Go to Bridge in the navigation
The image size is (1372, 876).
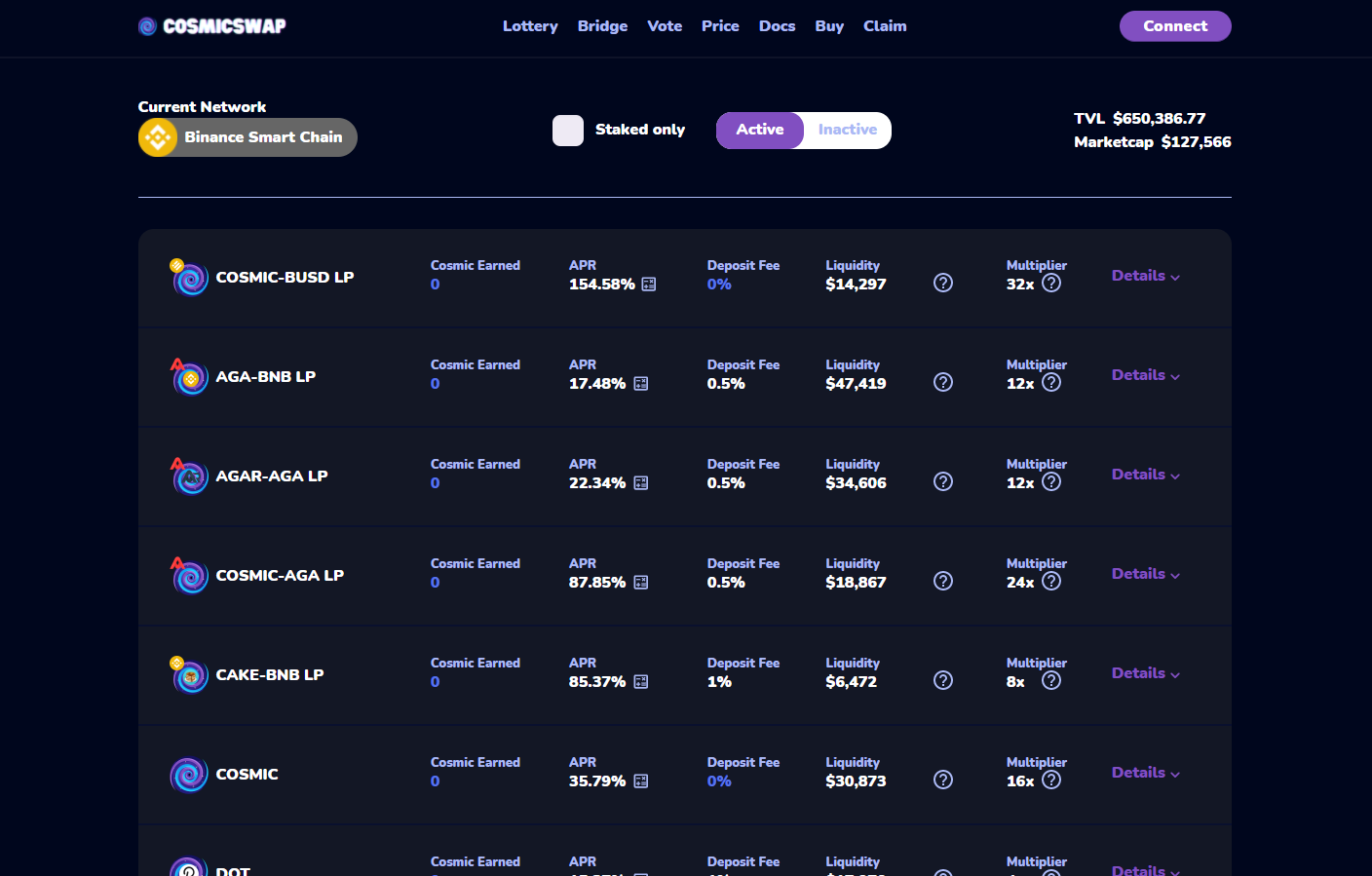(602, 26)
